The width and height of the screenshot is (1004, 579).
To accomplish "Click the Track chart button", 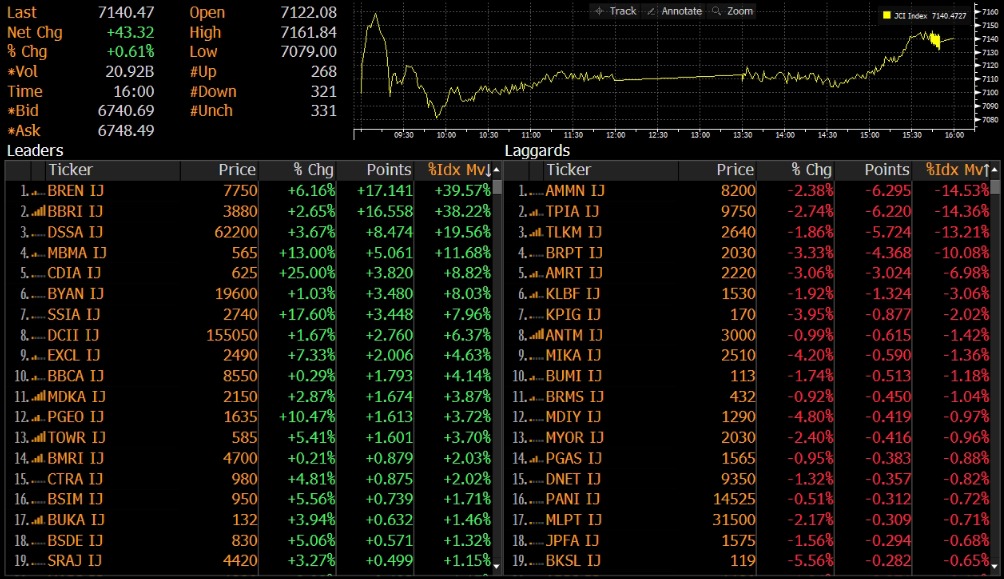I will (615, 11).
